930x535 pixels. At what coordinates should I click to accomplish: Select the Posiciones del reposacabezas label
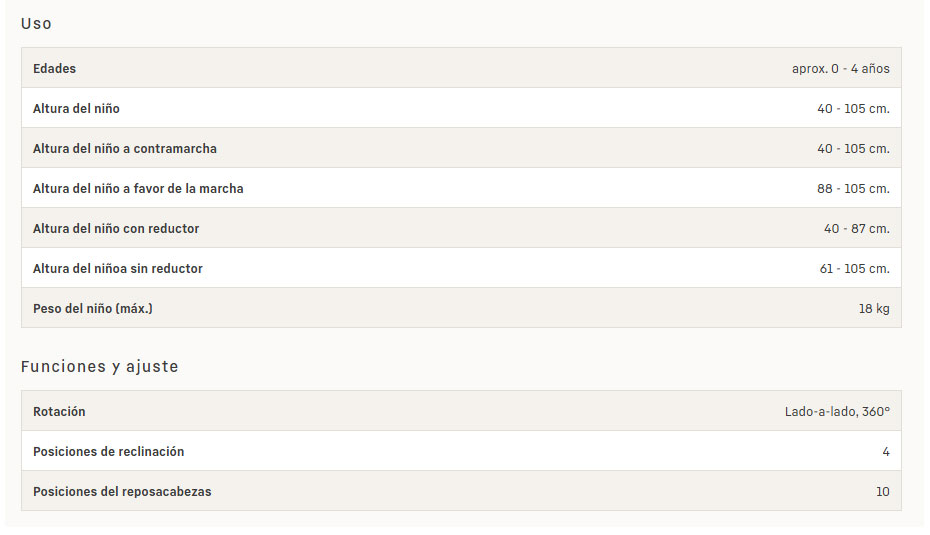click(x=122, y=492)
